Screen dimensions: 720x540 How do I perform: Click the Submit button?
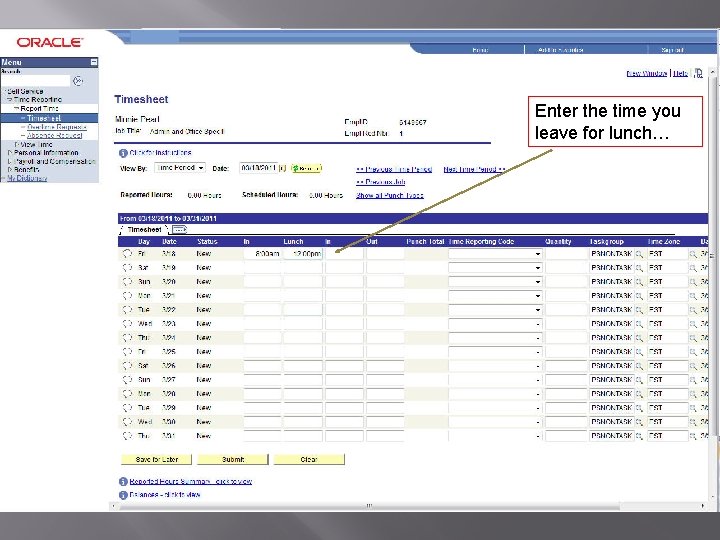pos(233,459)
